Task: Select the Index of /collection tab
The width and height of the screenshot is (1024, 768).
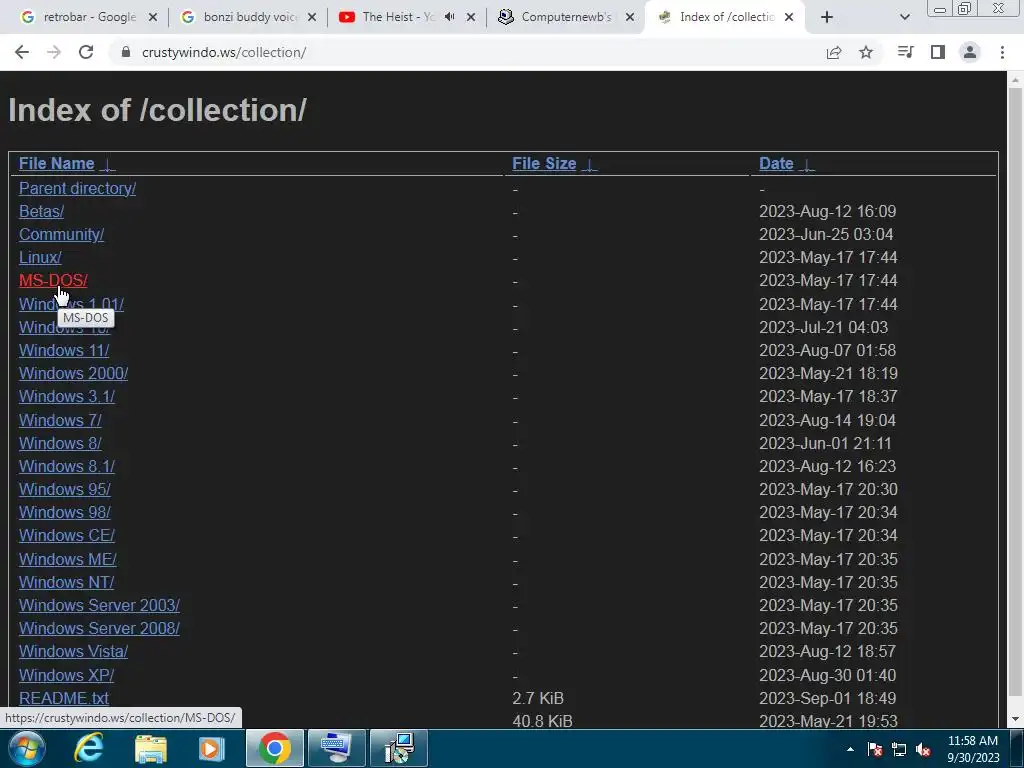Action: (x=726, y=17)
